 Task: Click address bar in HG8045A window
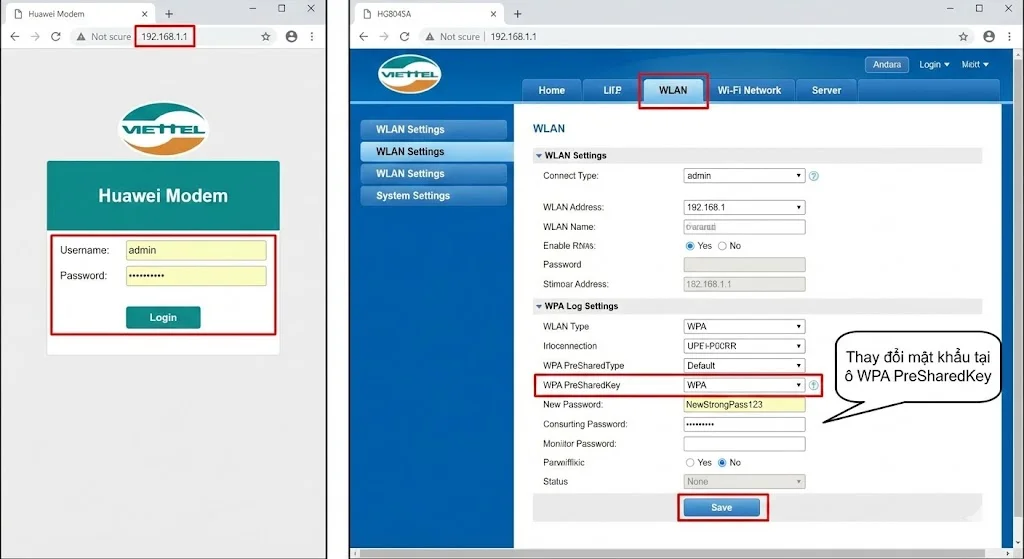pyautogui.click(x=696, y=37)
